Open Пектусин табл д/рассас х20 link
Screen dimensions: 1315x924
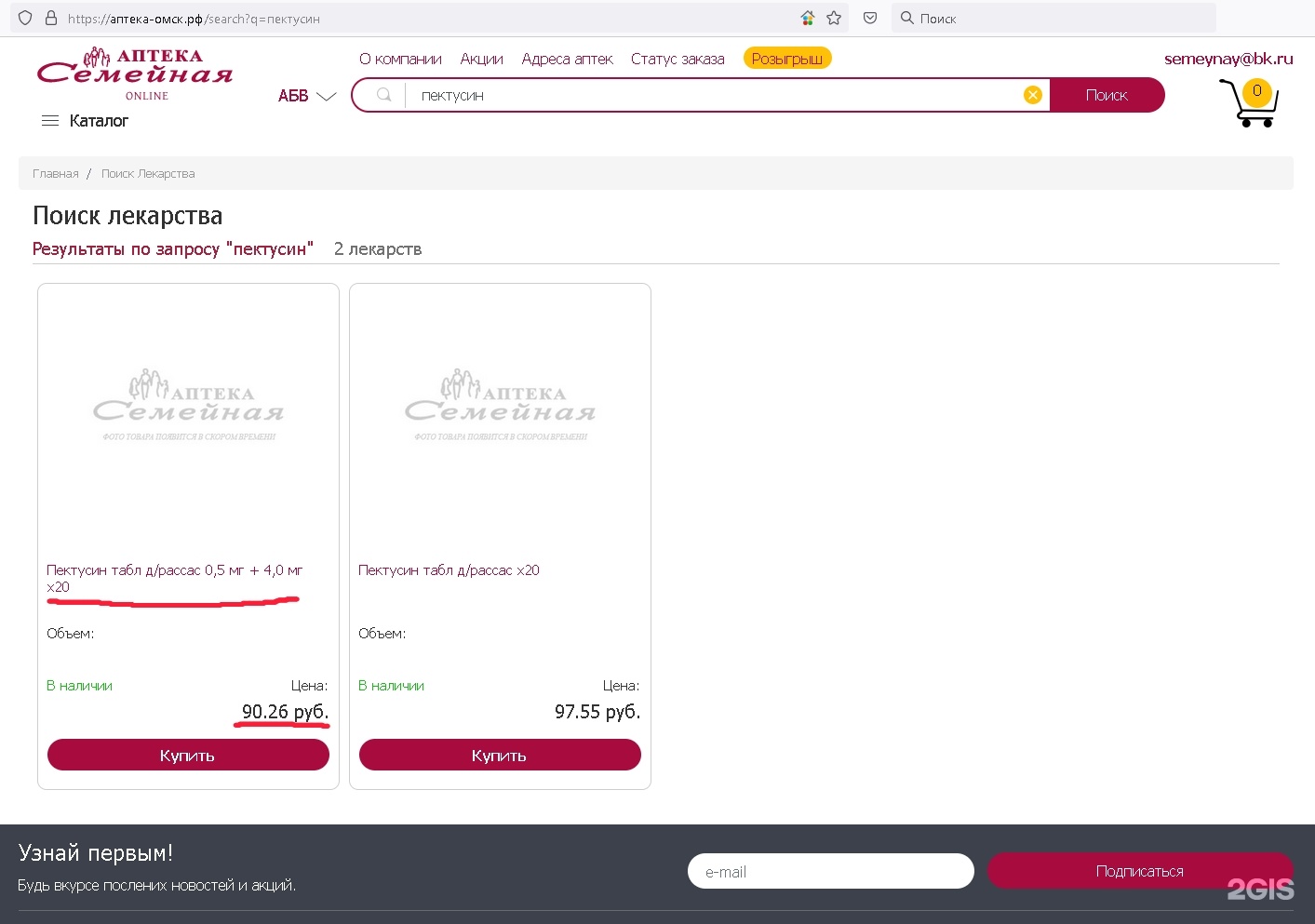point(449,570)
